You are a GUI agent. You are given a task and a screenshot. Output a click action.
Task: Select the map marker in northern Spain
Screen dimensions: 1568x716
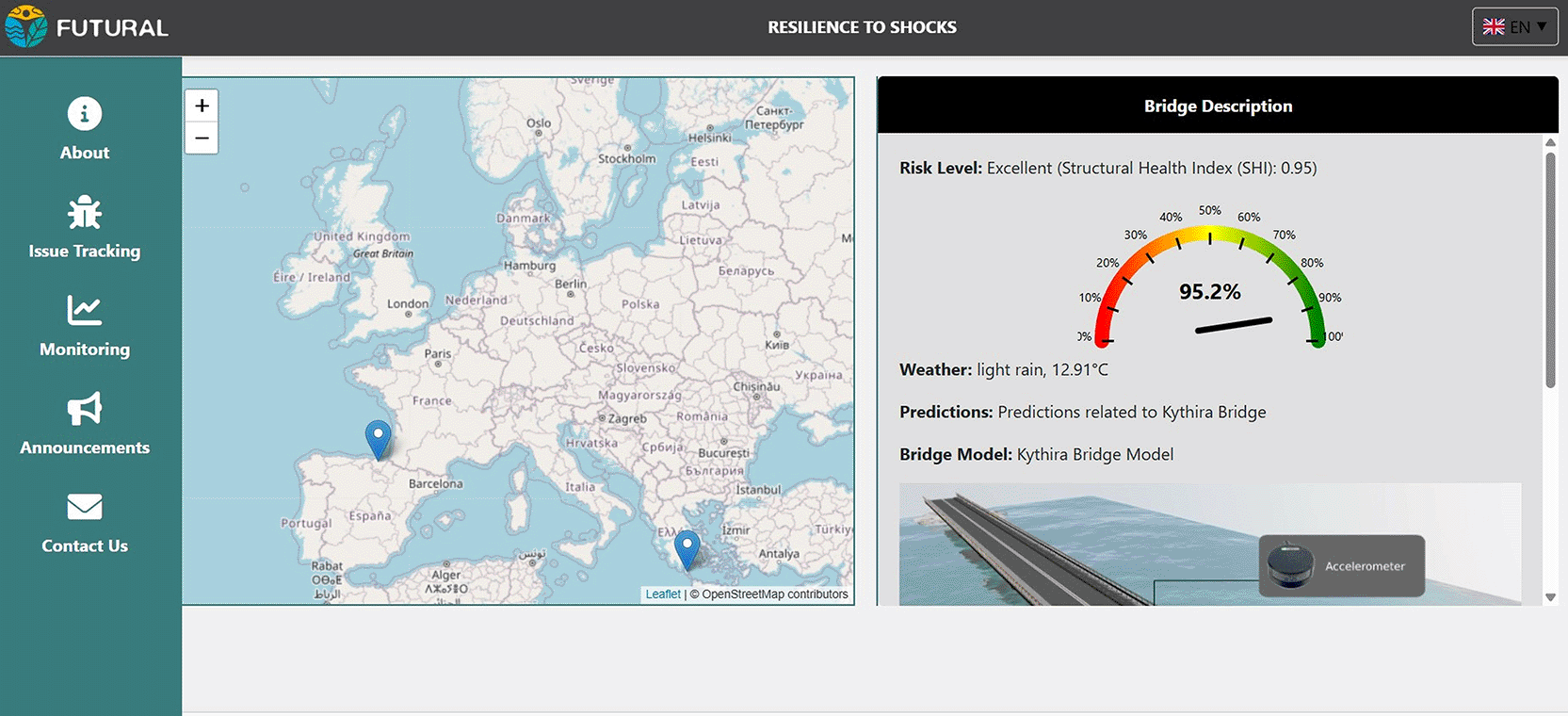click(x=378, y=440)
